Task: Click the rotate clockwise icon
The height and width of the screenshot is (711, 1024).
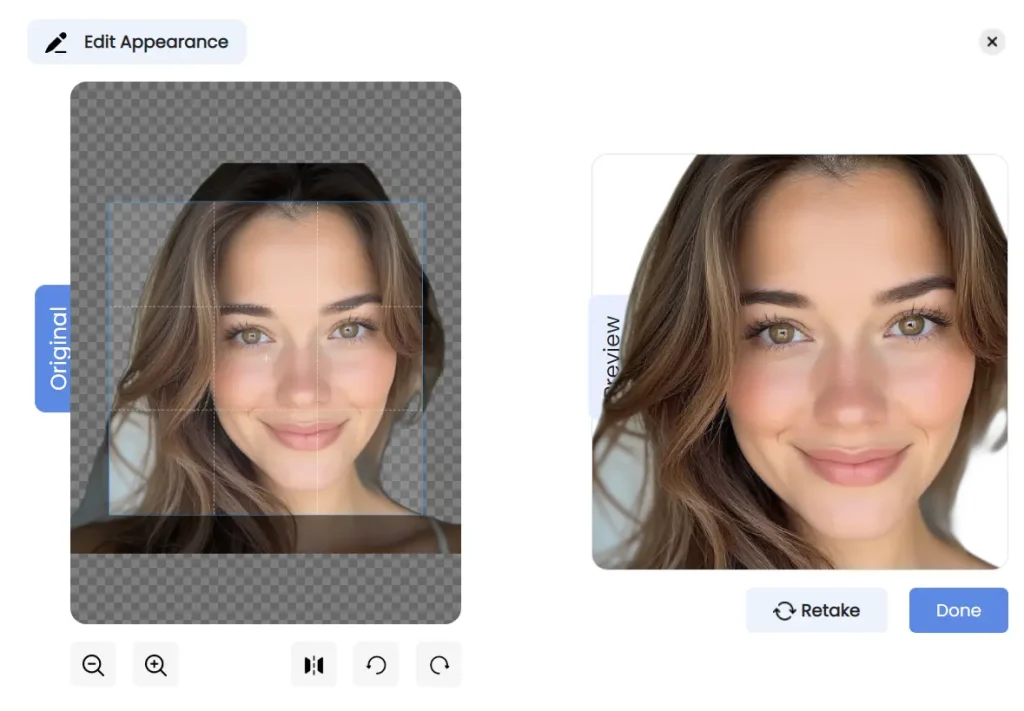Action: [438, 664]
